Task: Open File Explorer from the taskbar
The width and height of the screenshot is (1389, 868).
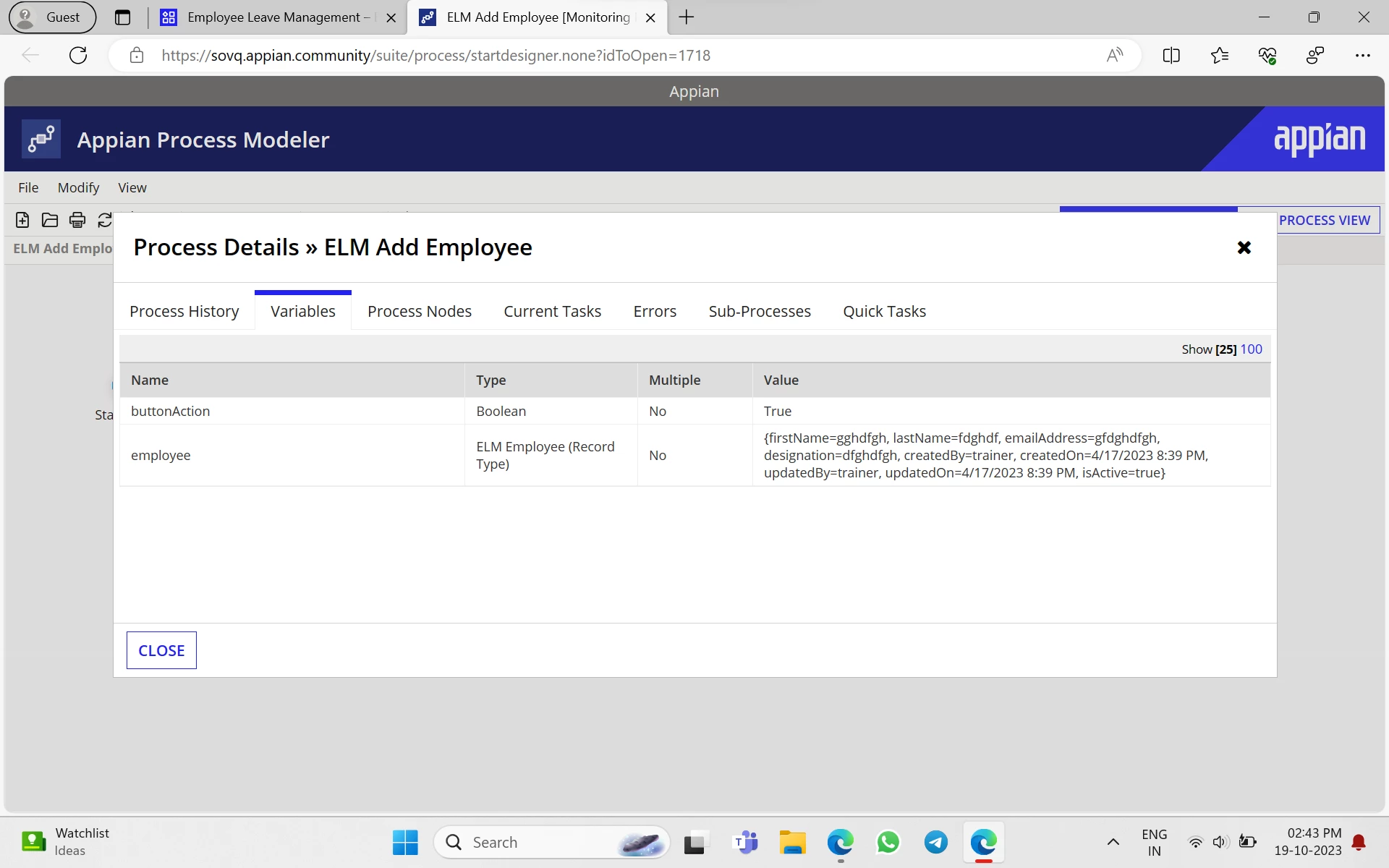Action: tap(793, 842)
